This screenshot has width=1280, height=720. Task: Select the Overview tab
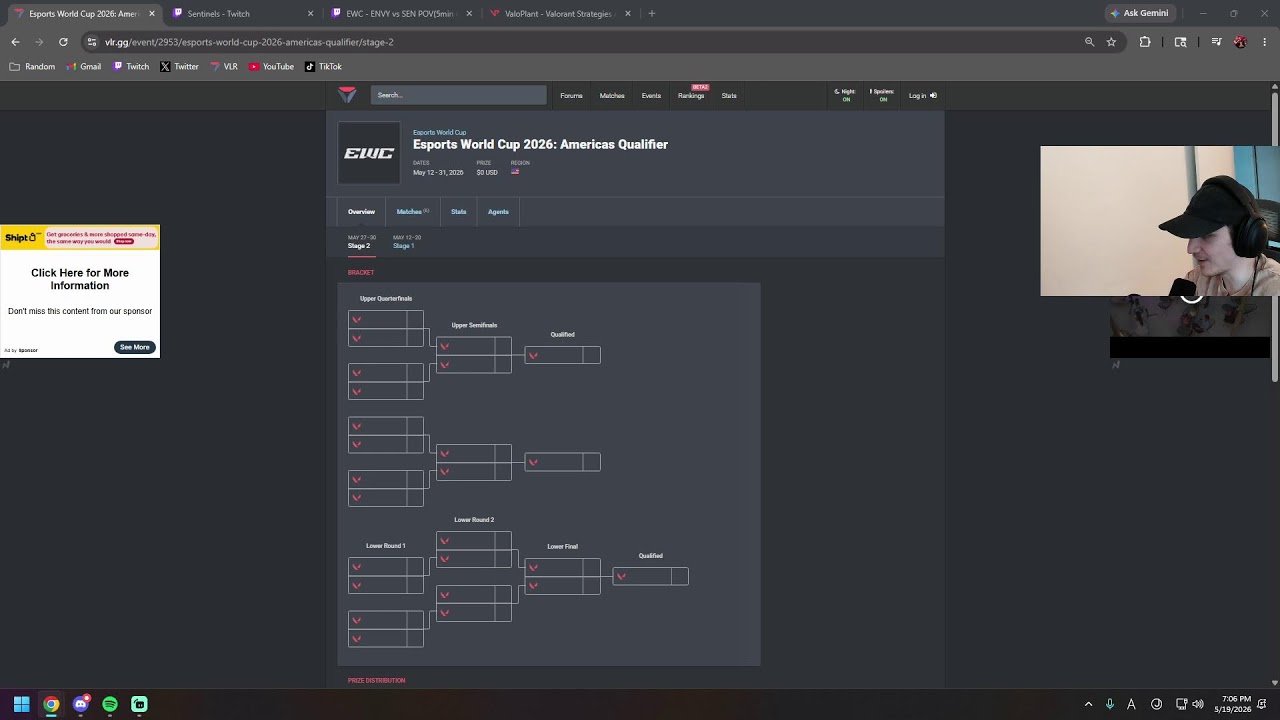coord(361,212)
